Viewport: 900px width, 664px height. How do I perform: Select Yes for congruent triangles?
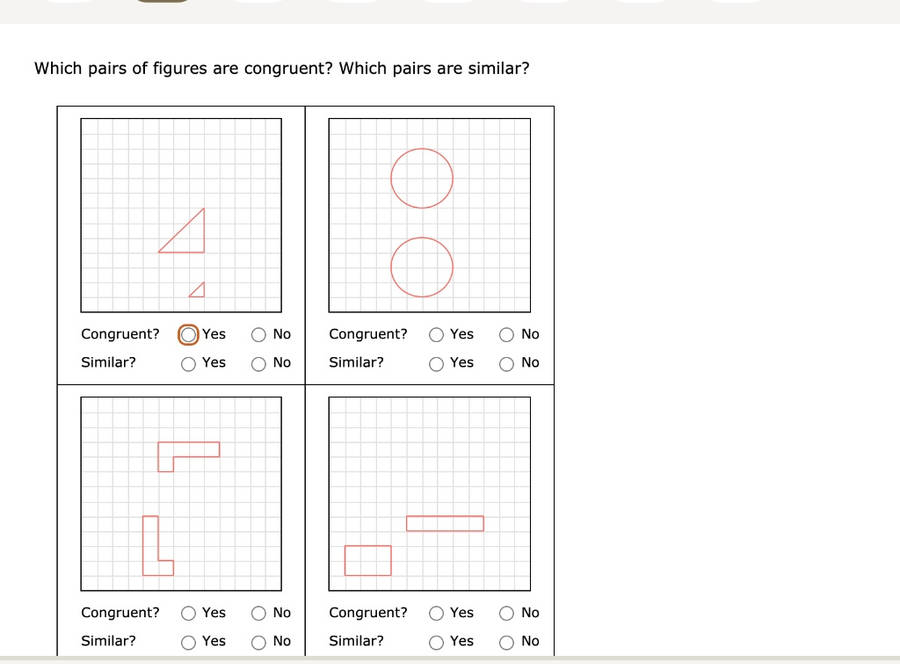click(188, 334)
